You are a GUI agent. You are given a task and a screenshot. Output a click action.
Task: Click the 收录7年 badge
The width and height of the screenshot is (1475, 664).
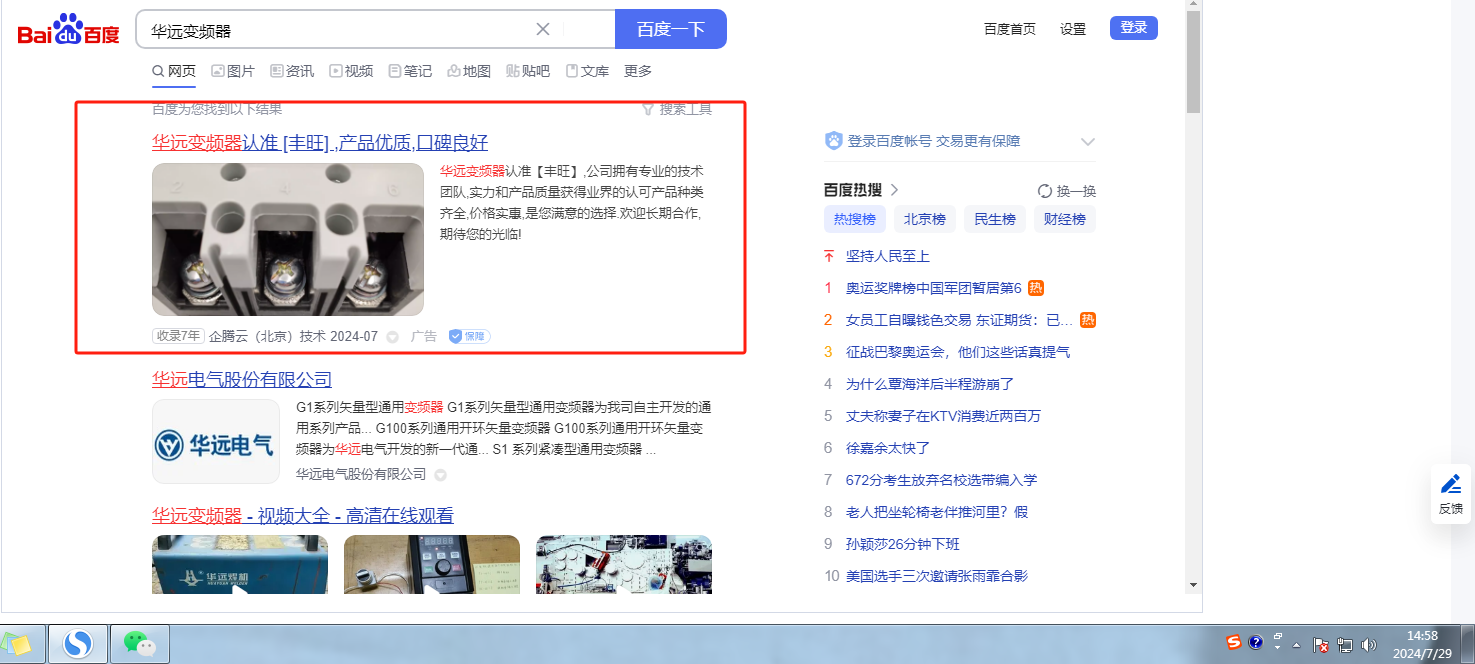pyautogui.click(x=178, y=336)
